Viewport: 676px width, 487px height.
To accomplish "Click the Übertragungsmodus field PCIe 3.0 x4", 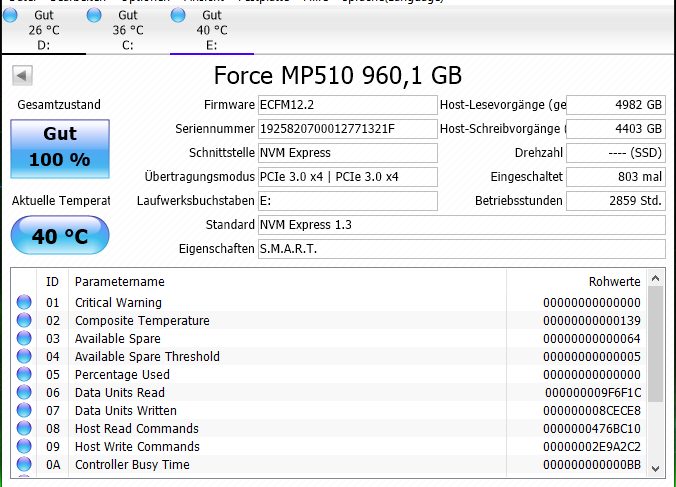I will tap(347, 177).
